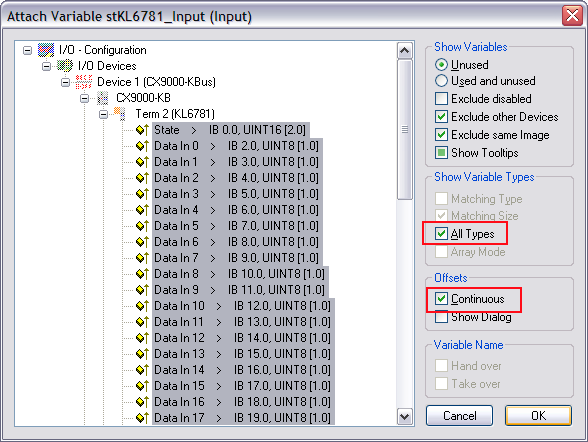Click the Cancel button
Viewport: 588px width, 442px height.
pyautogui.click(x=459, y=415)
